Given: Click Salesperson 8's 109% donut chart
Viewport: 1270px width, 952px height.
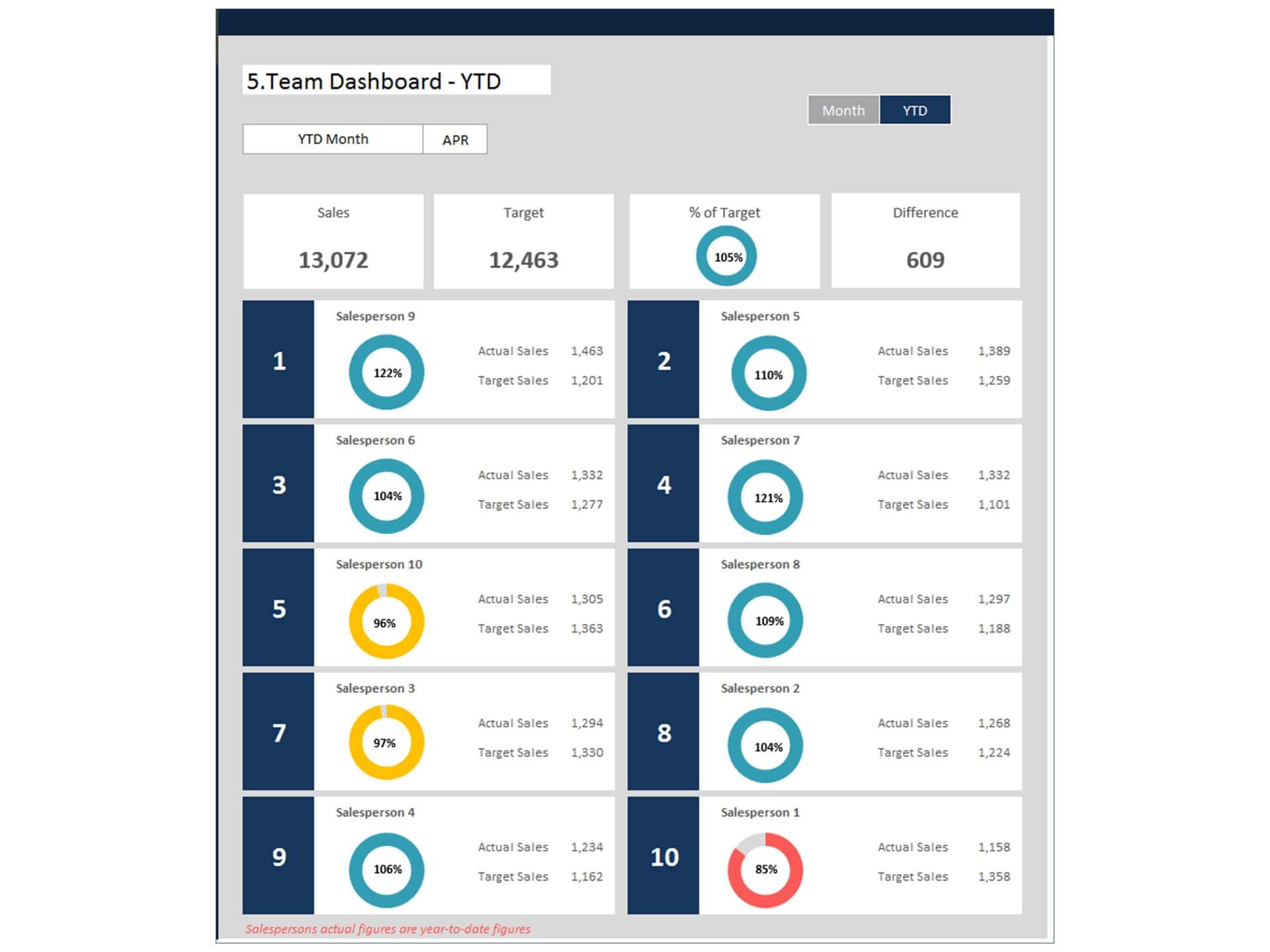Looking at the screenshot, I should [x=765, y=620].
